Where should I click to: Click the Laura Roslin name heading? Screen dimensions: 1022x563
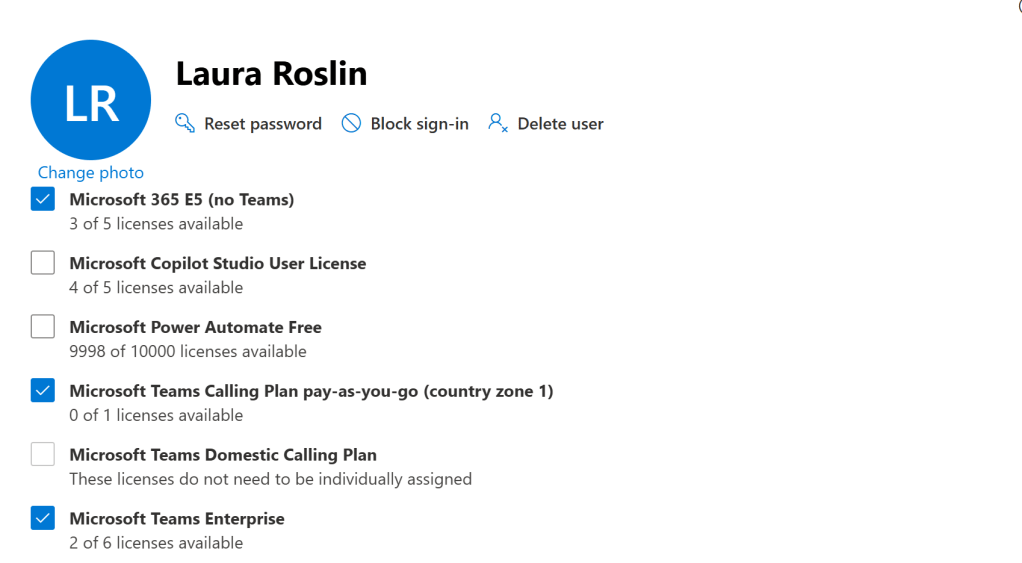(271, 73)
